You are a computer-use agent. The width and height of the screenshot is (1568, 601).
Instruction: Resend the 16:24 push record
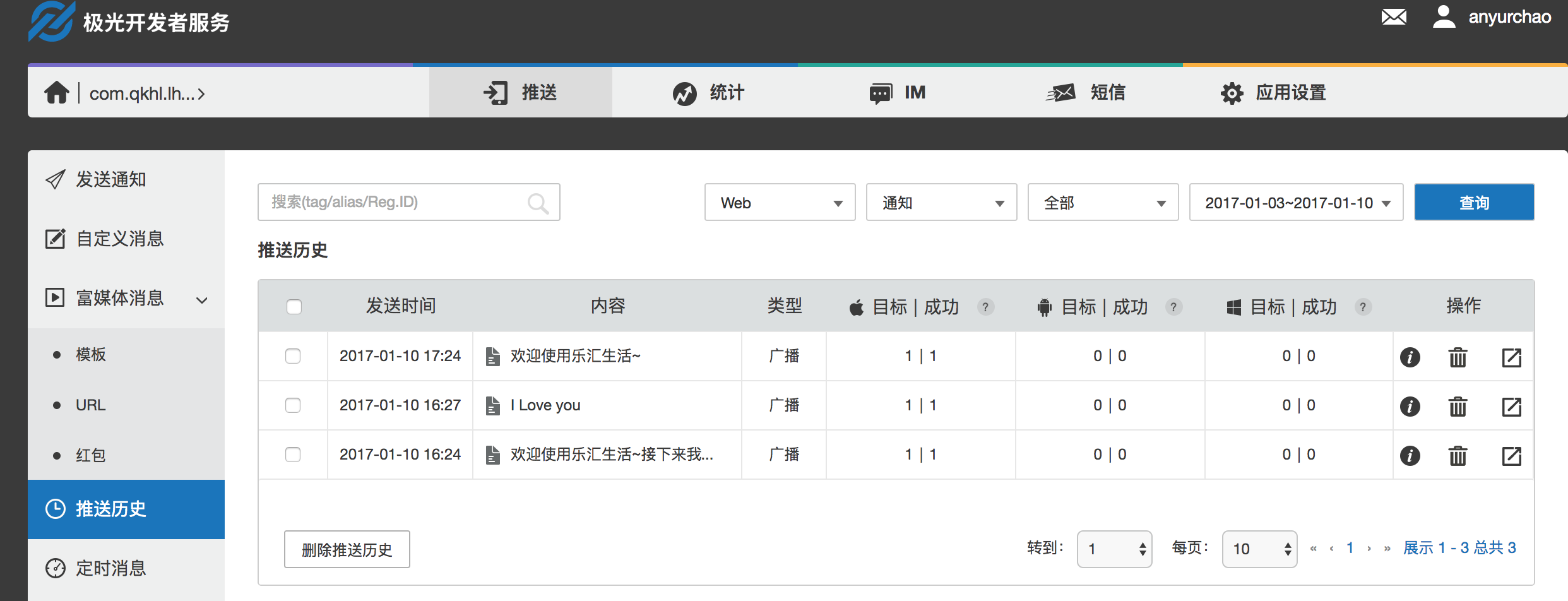[x=1511, y=455]
